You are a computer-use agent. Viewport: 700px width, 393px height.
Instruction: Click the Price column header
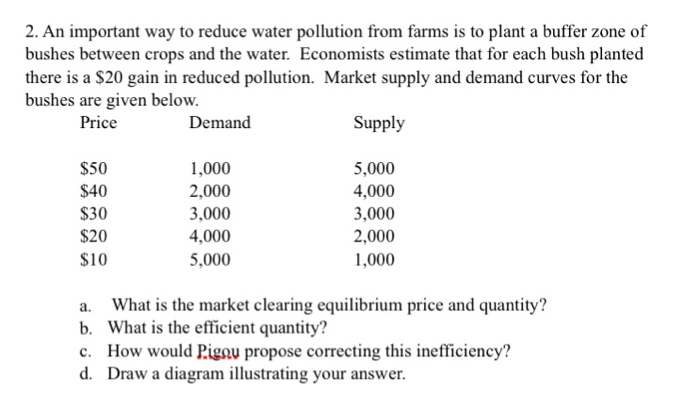click(x=98, y=122)
